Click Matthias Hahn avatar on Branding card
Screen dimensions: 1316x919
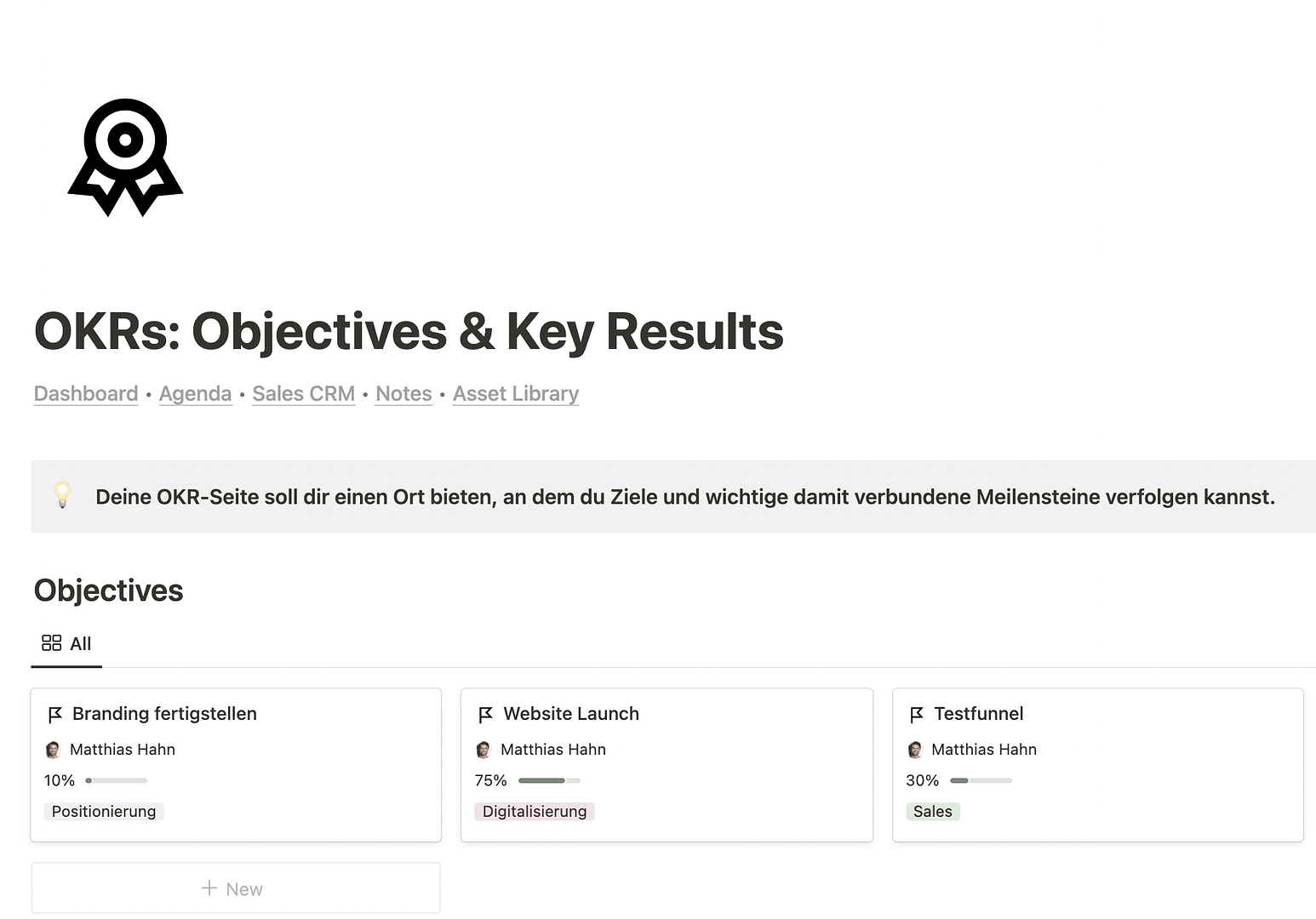[53, 750]
